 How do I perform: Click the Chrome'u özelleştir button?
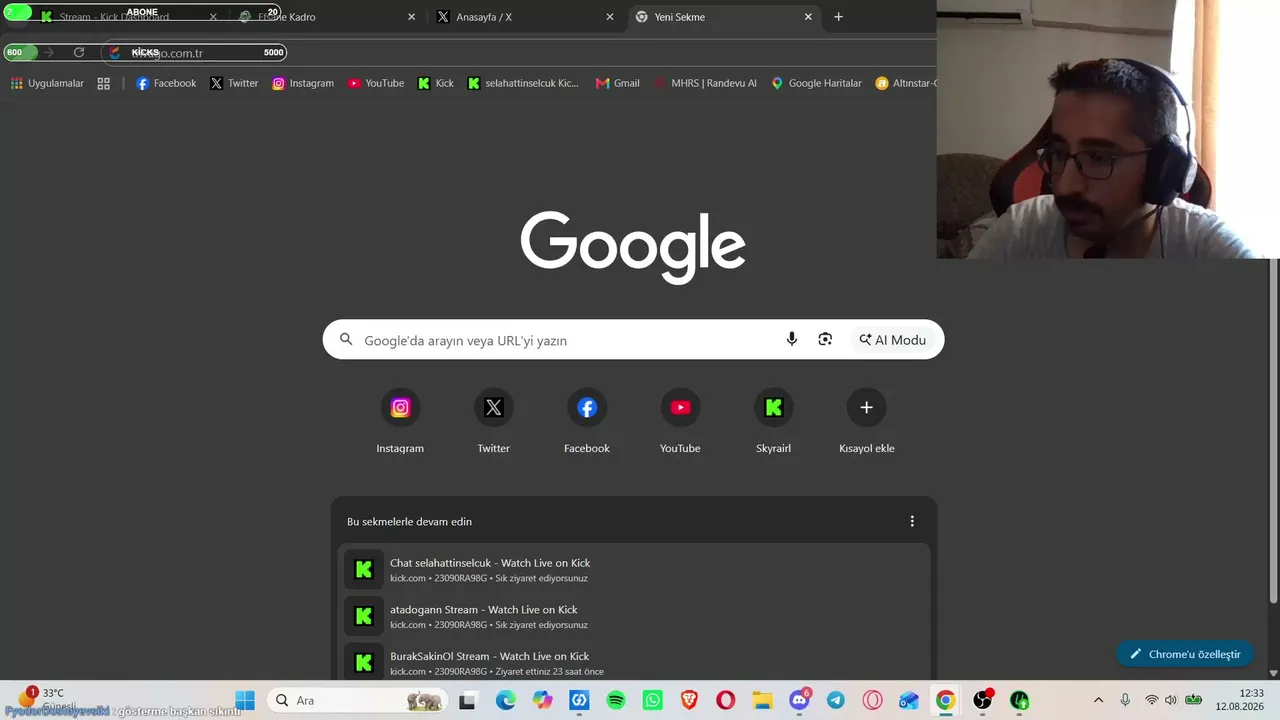click(x=1185, y=654)
